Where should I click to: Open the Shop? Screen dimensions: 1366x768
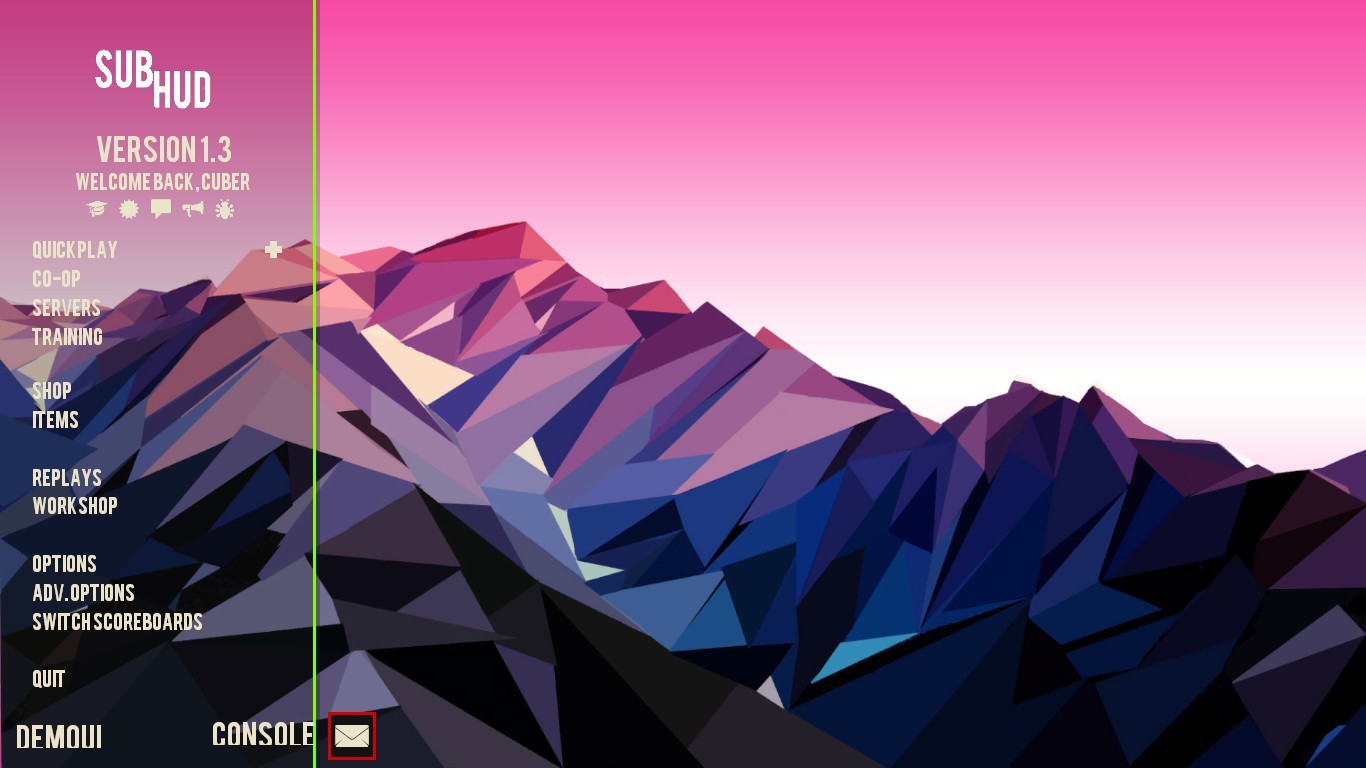tap(52, 391)
